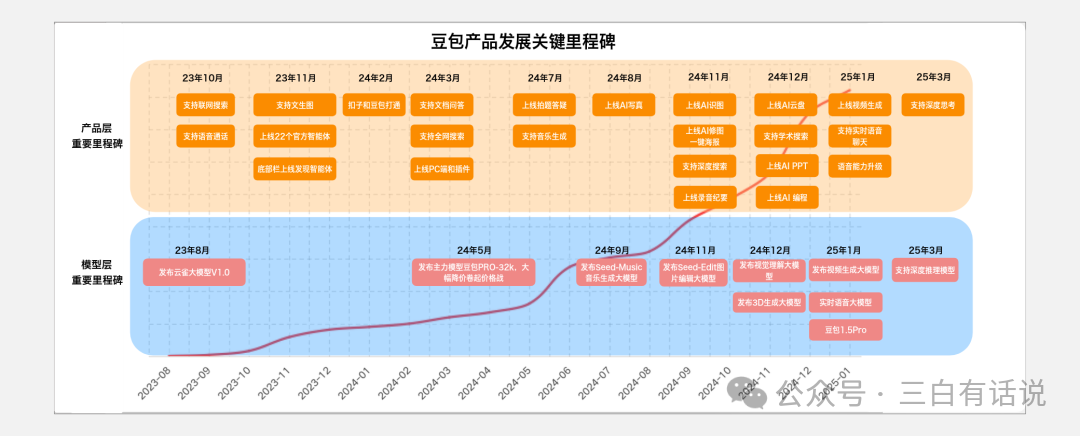Select the 2024-04 axis label
1080x436 pixels.
475,382
